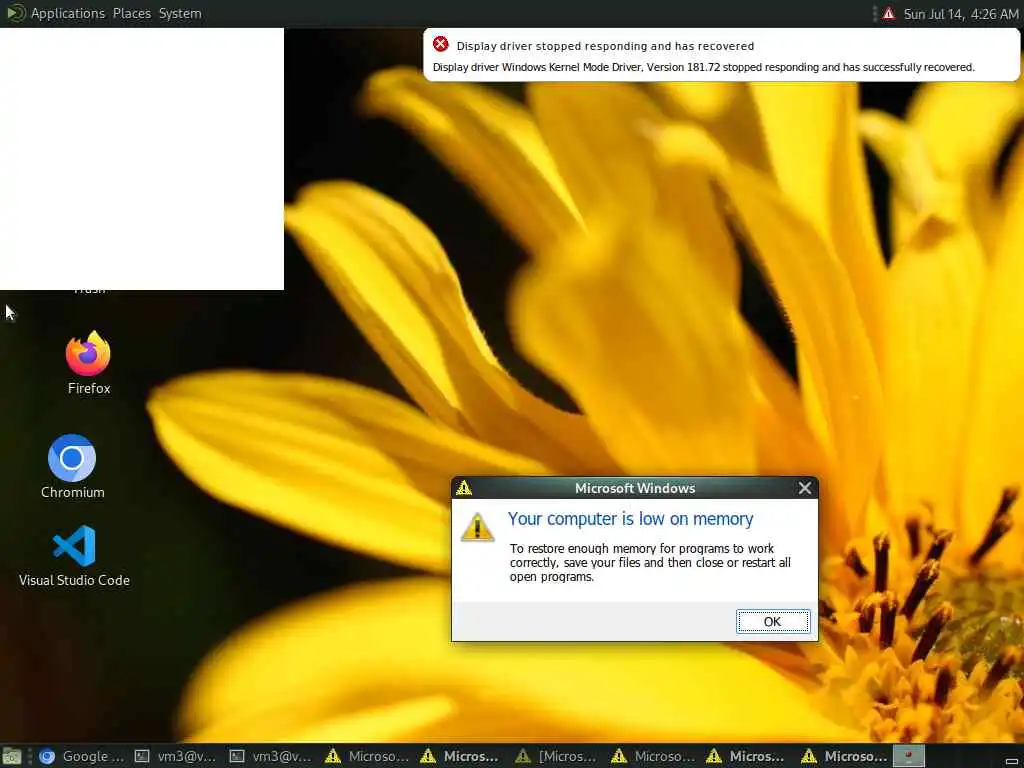Click the 'Display driver stopped responding' notification title
1024x768 pixels.
pyautogui.click(x=605, y=46)
